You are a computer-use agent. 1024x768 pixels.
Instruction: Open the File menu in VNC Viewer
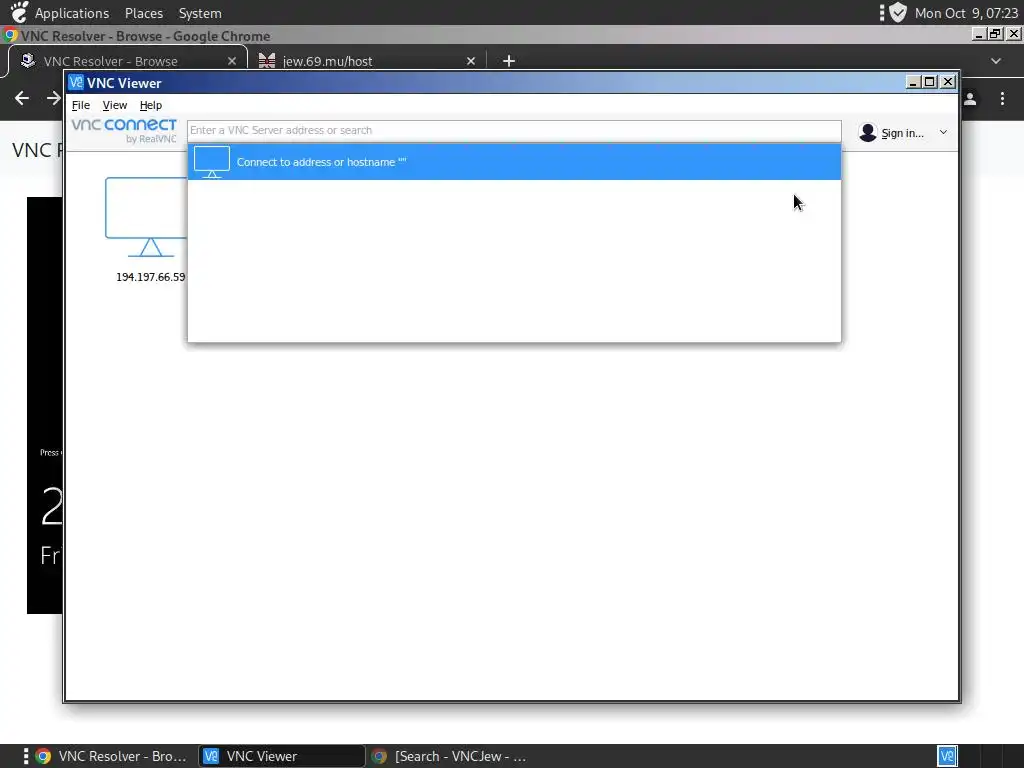tap(80, 105)
